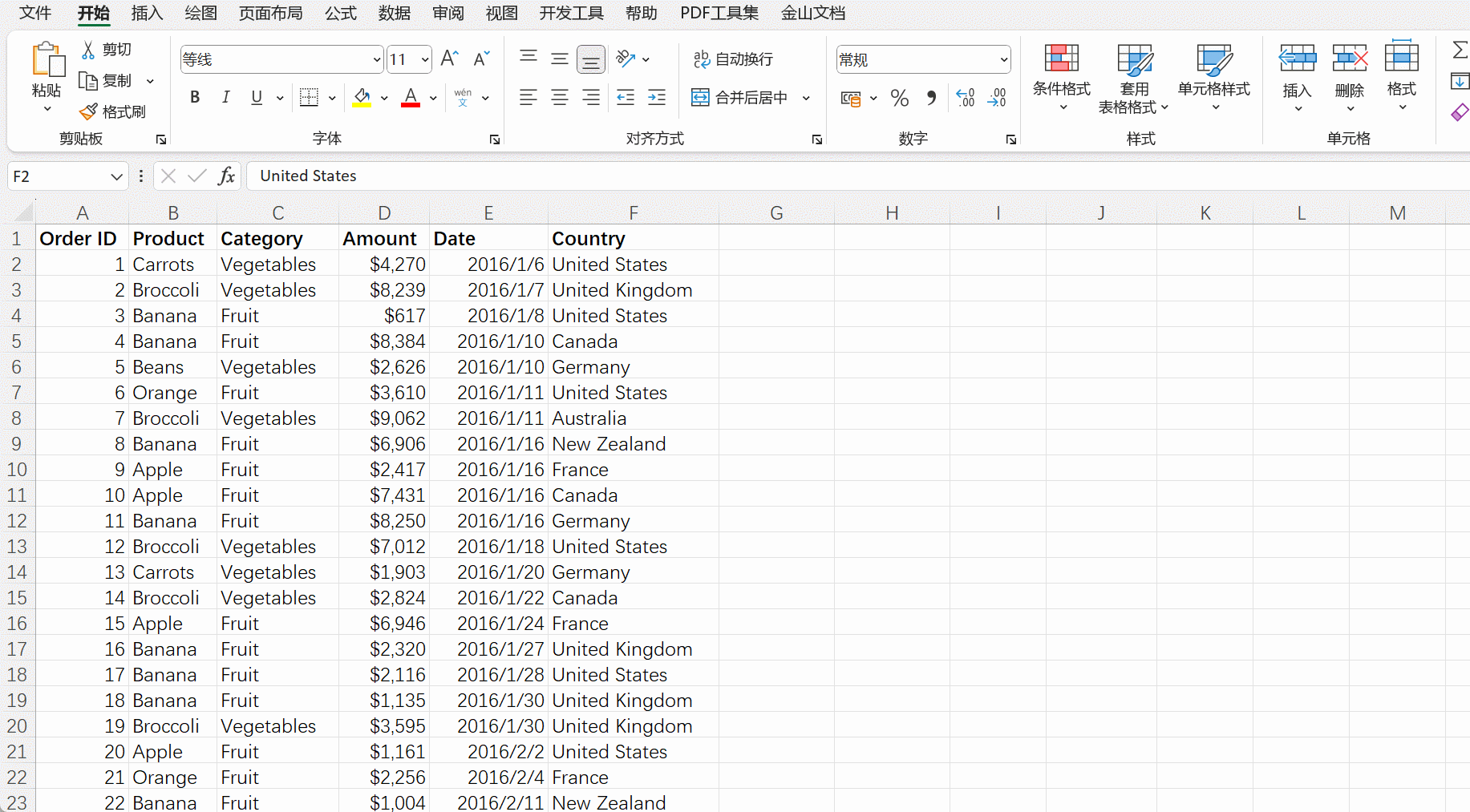This screenshot has width=1470, height=812.
Task: Open the font name dropdown
Action: (376, 60)
